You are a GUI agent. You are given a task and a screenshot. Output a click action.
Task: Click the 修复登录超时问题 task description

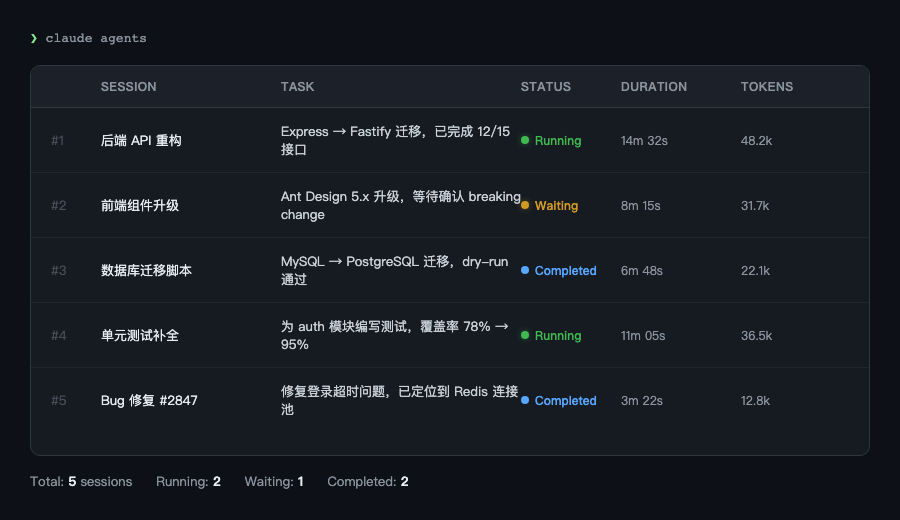(399, 400)
